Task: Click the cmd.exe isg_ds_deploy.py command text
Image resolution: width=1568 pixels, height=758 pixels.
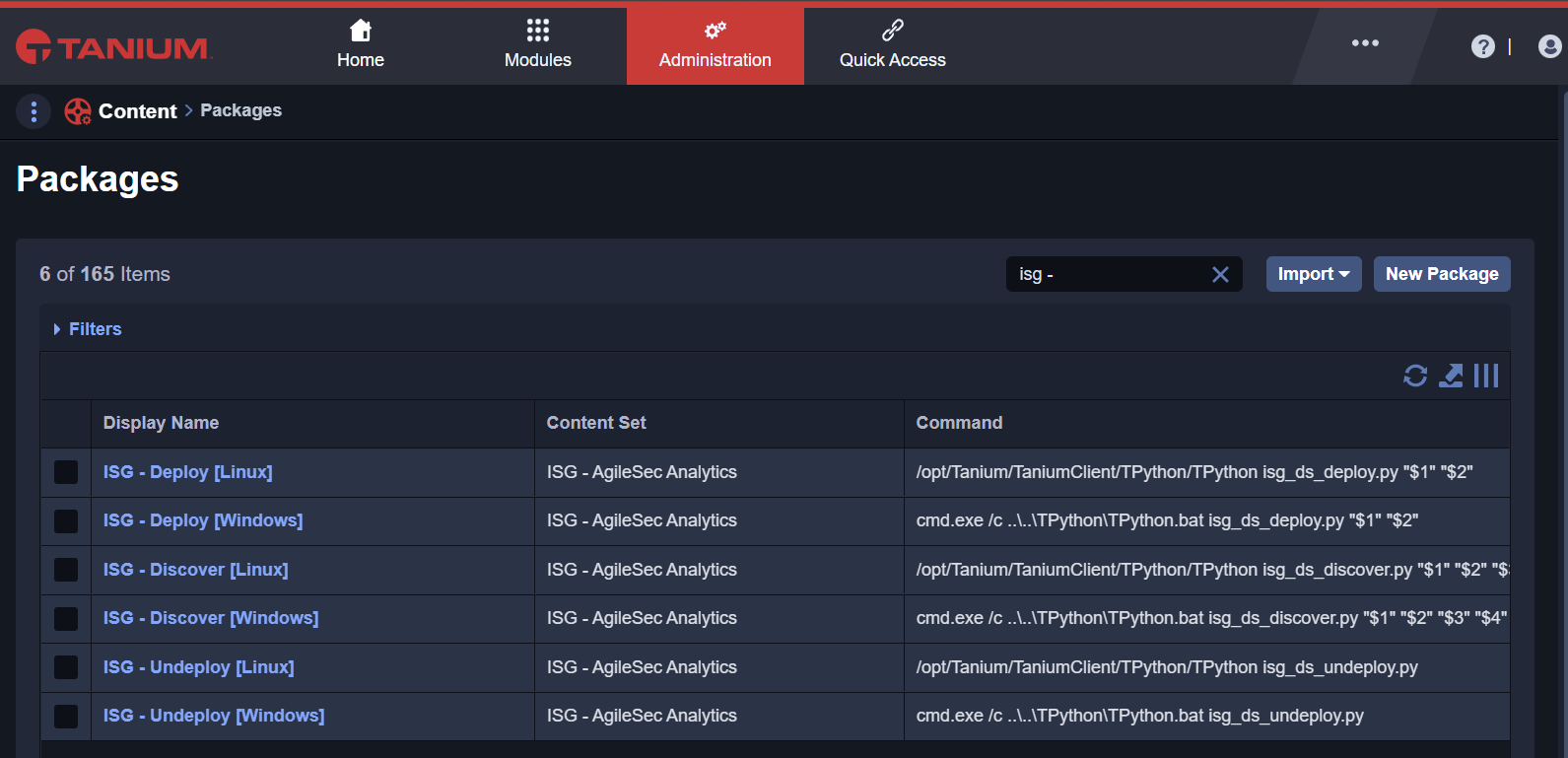Action: [x=1167, y=520]
